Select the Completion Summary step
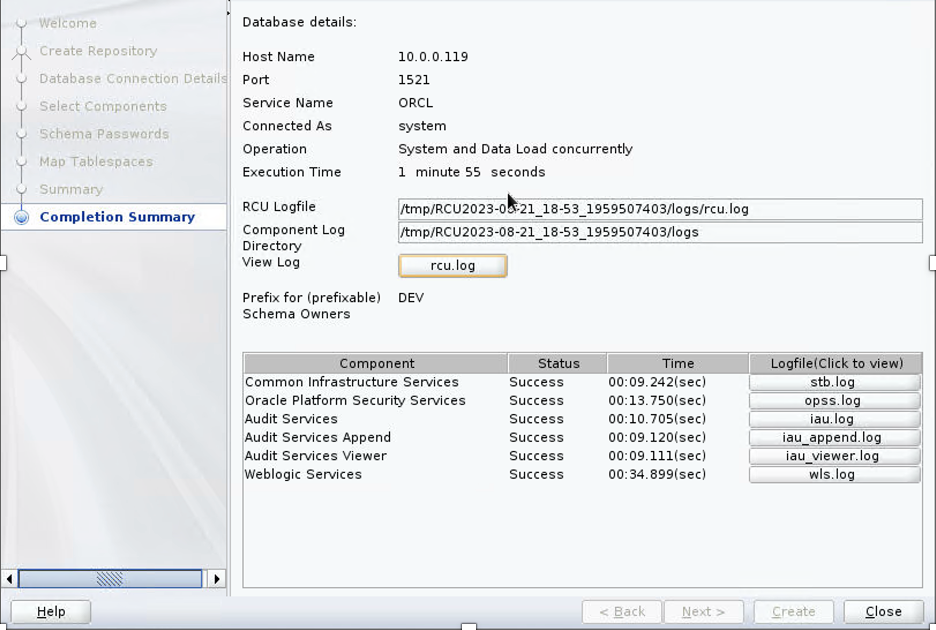 click(117, 217)
